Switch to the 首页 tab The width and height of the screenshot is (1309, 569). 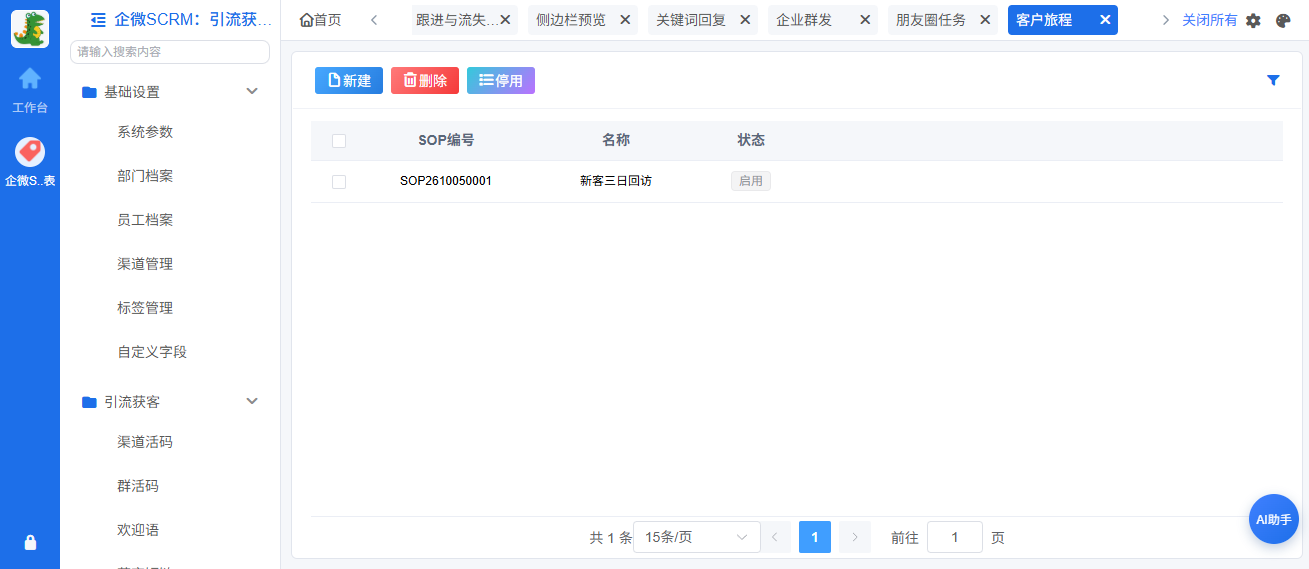(320, 20)
